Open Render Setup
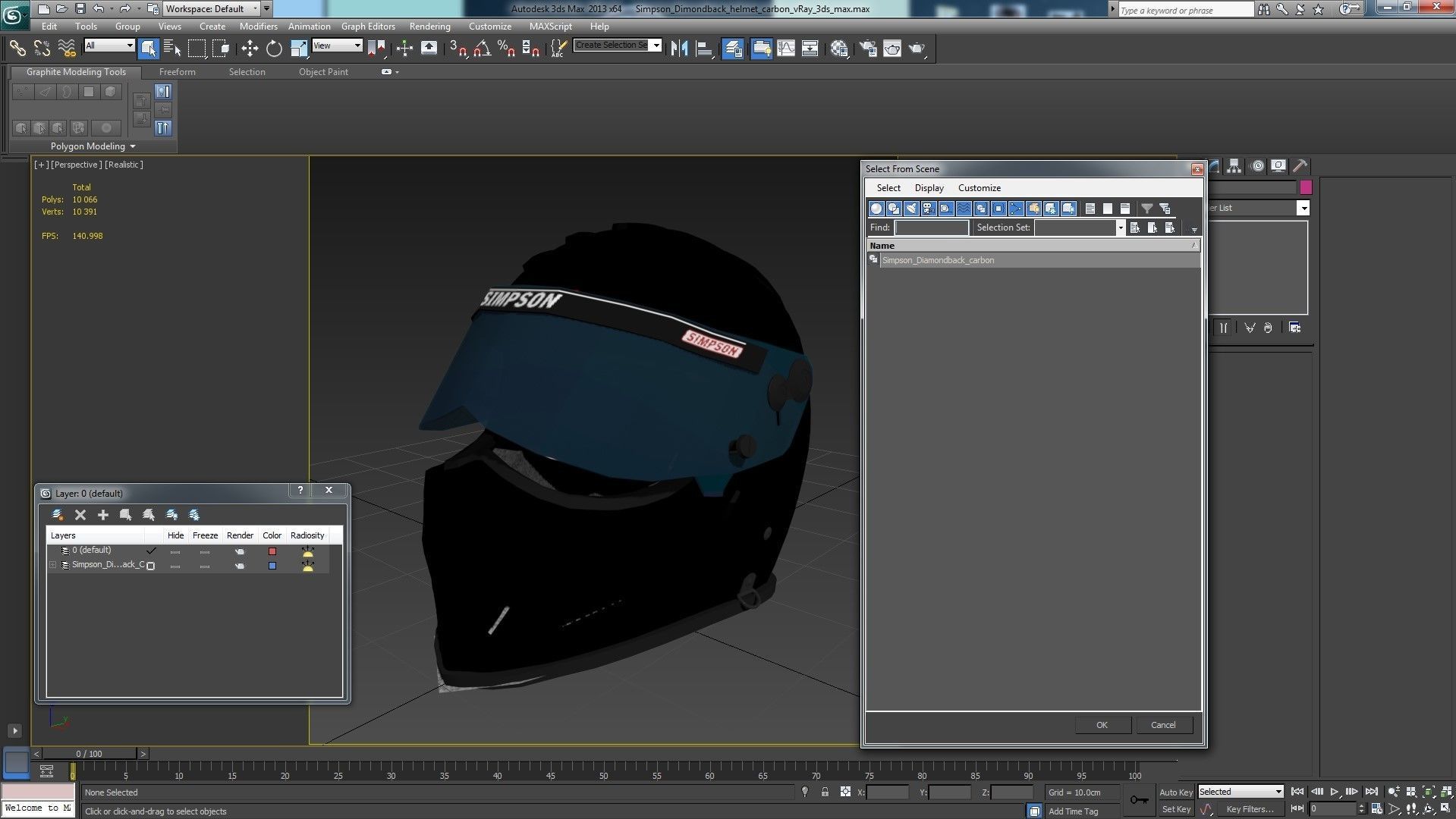The height and width of the screenshot is (819, 1456). pos(868,49)
